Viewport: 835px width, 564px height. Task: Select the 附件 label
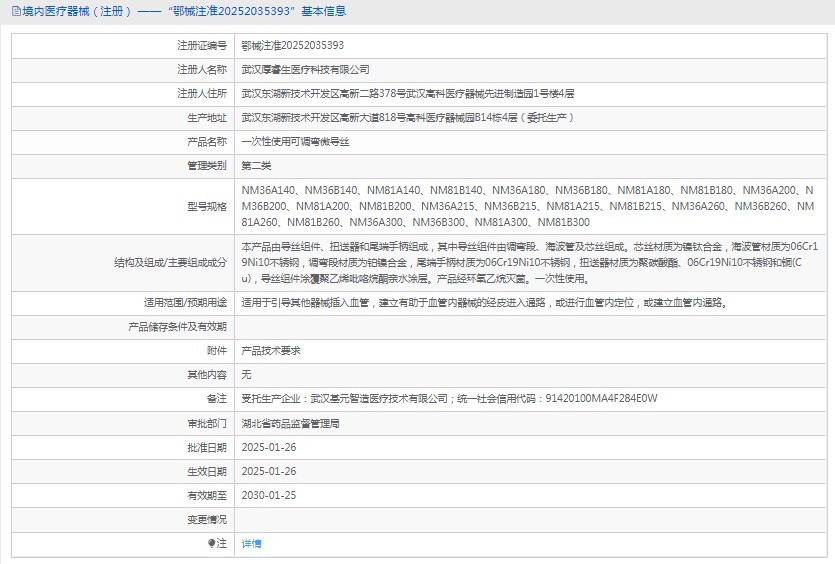pos(217,350)
